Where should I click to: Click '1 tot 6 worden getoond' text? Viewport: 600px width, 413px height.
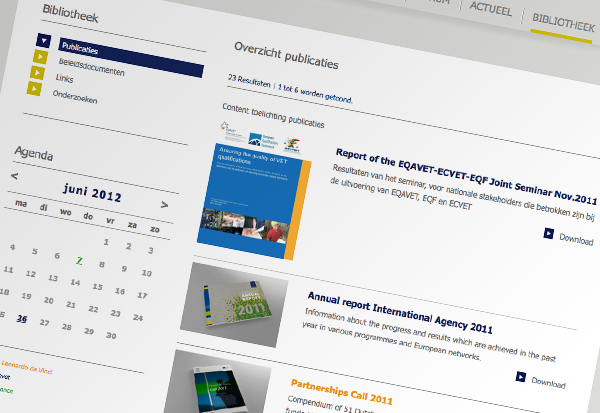pos(315,93)
